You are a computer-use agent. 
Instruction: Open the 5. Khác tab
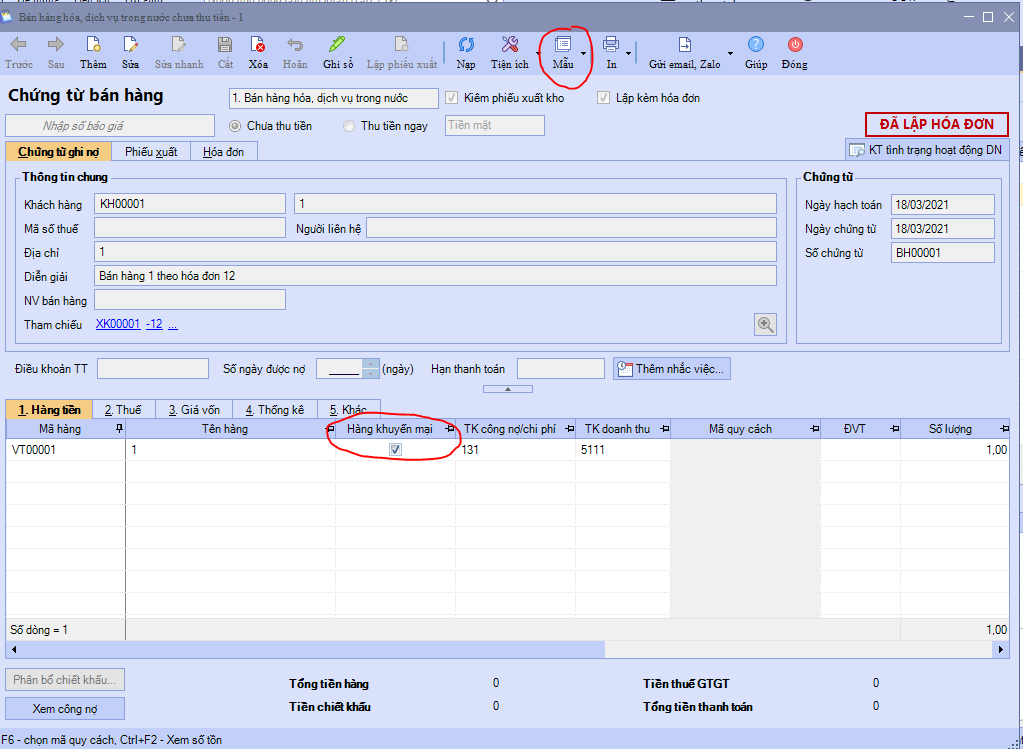tap(348, 410)
